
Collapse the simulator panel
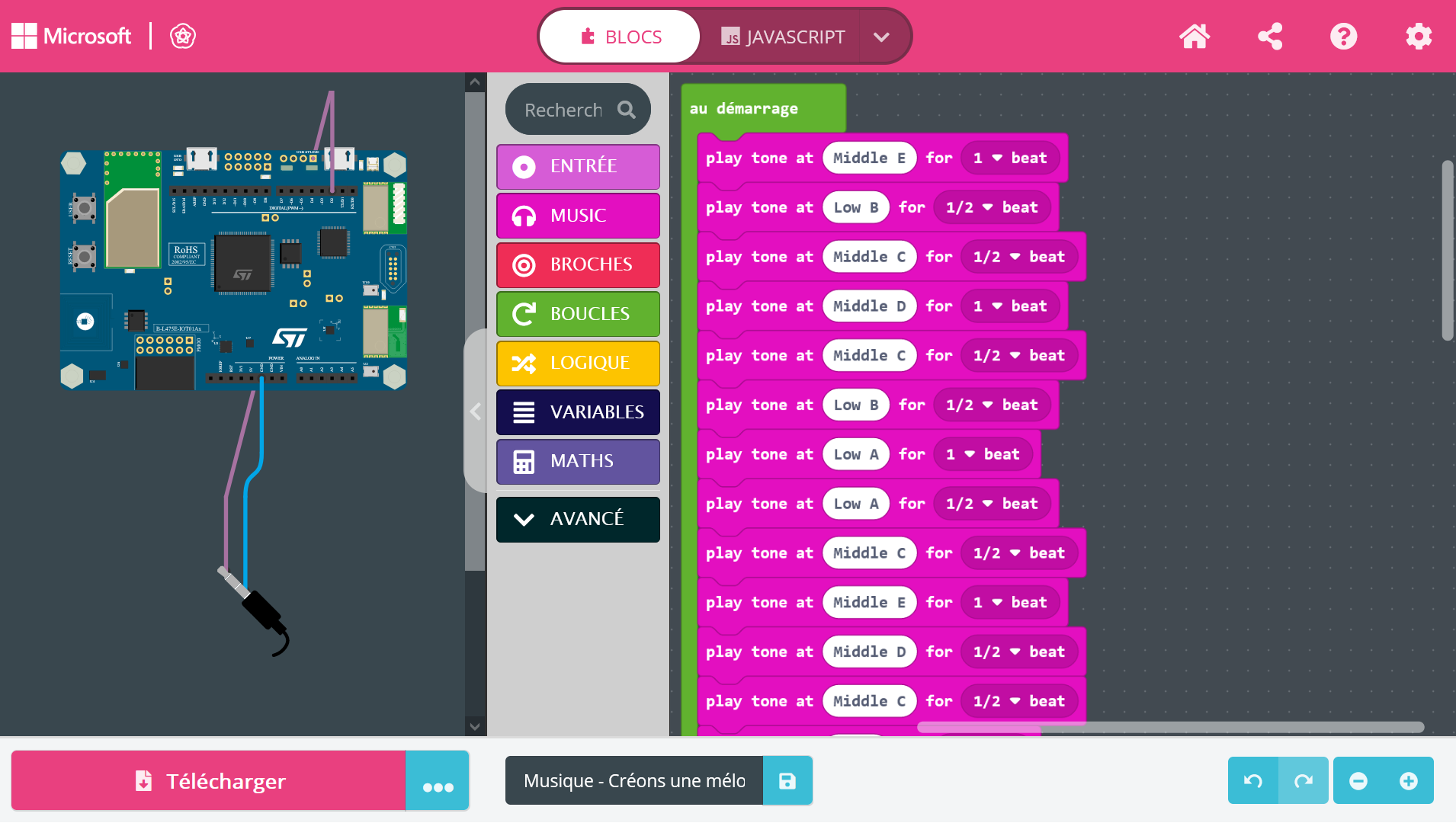pos(475,411)
